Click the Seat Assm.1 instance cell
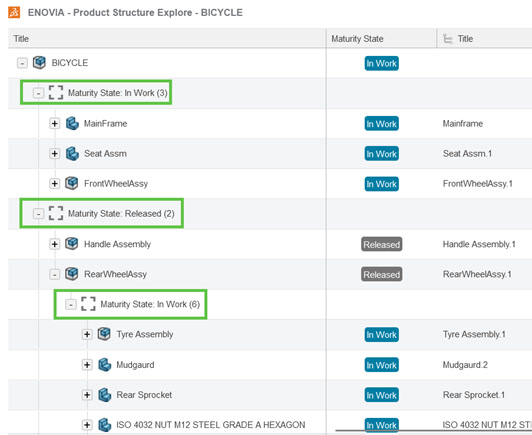532x435 pixels. [x=467, y=153]
